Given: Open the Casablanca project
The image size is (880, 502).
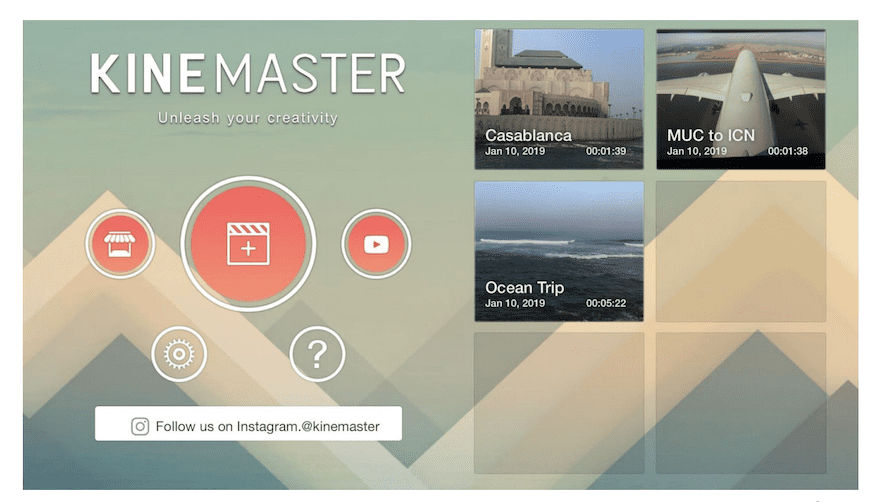Looking at the screenshot, I should [x=559, y=99].
